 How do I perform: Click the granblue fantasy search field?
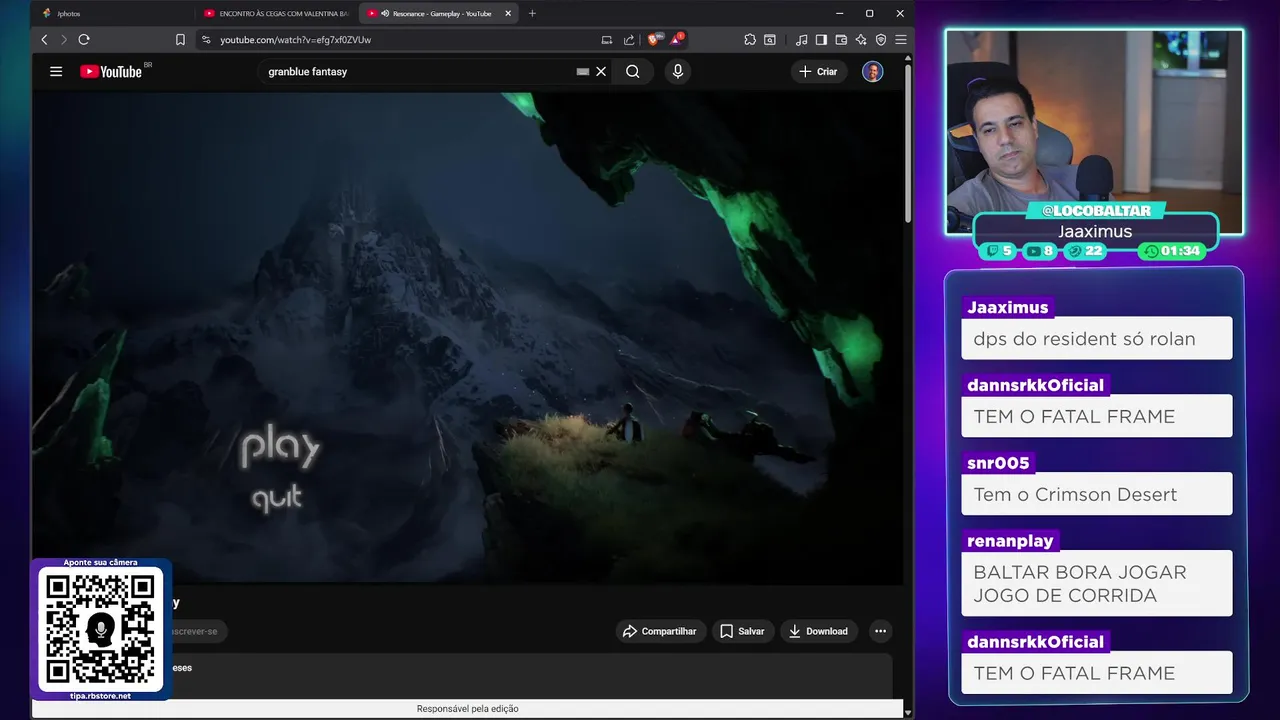pyautogui.click(x=418, y=71)
